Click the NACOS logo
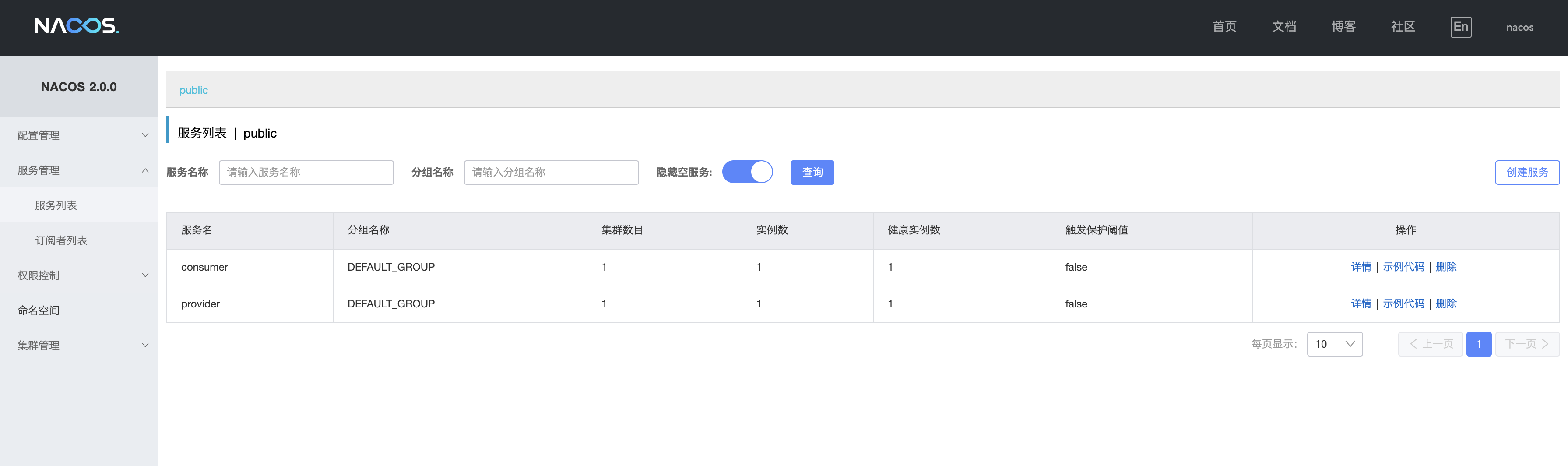1568x466 pixels. (x=77, y=26)
